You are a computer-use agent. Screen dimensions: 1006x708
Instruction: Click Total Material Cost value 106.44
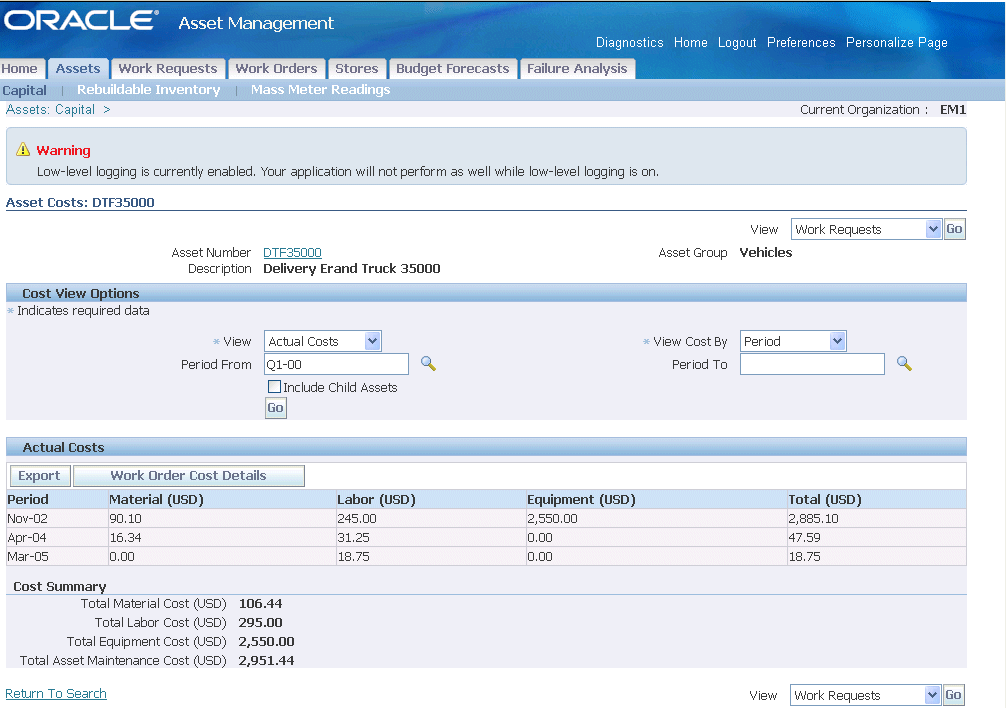click(260, 603)
